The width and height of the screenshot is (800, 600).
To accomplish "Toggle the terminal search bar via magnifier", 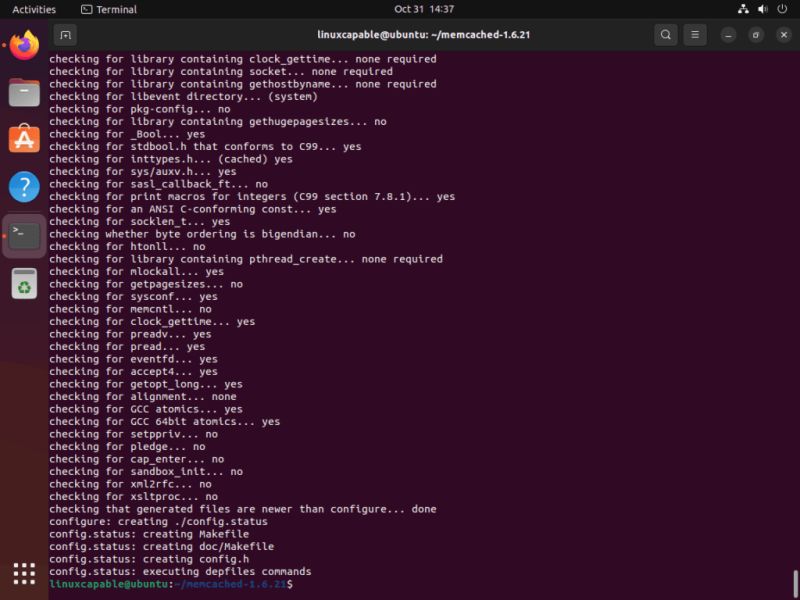I will point(666,34).
